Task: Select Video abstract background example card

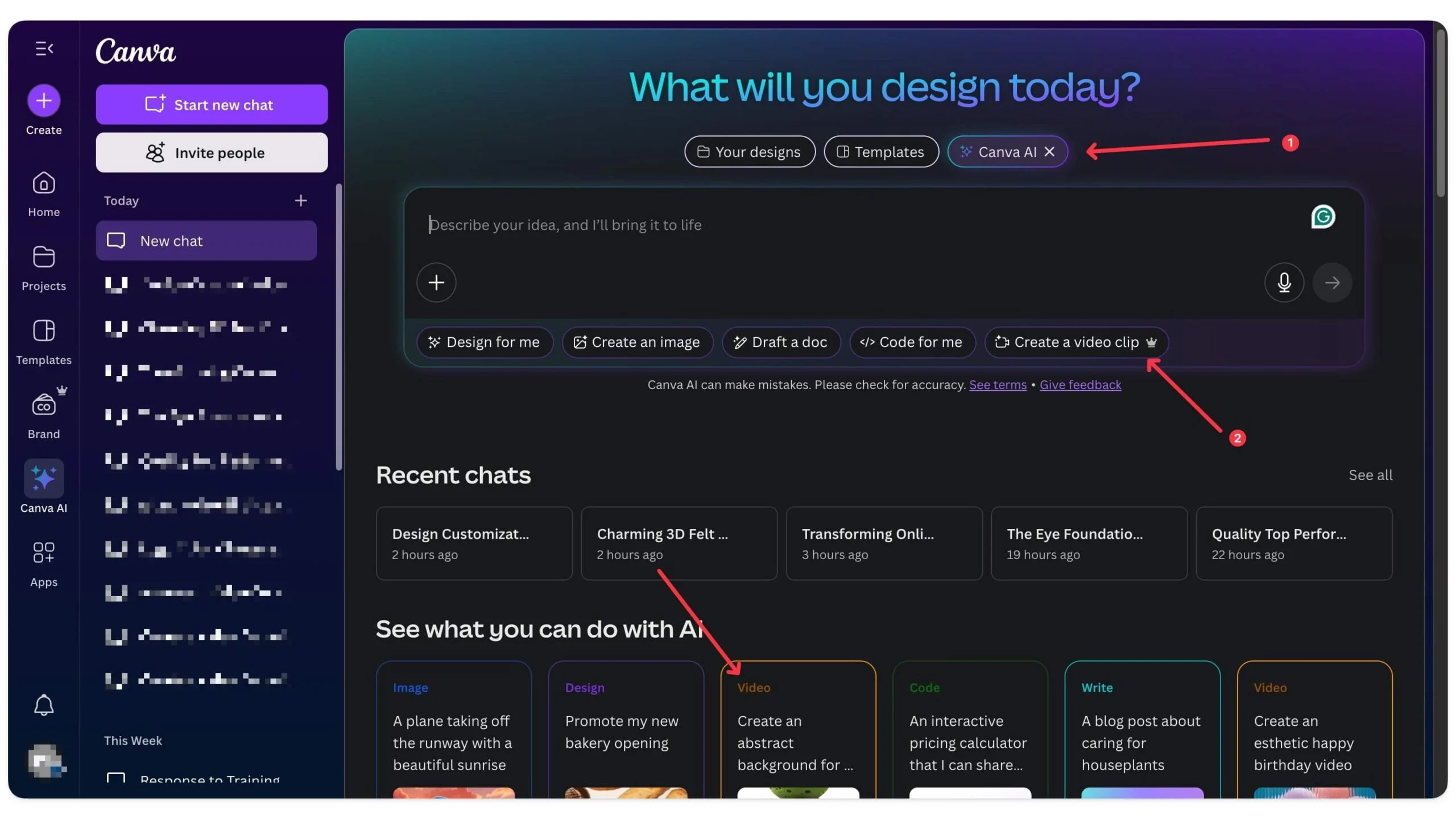Action: coord(798,730)
